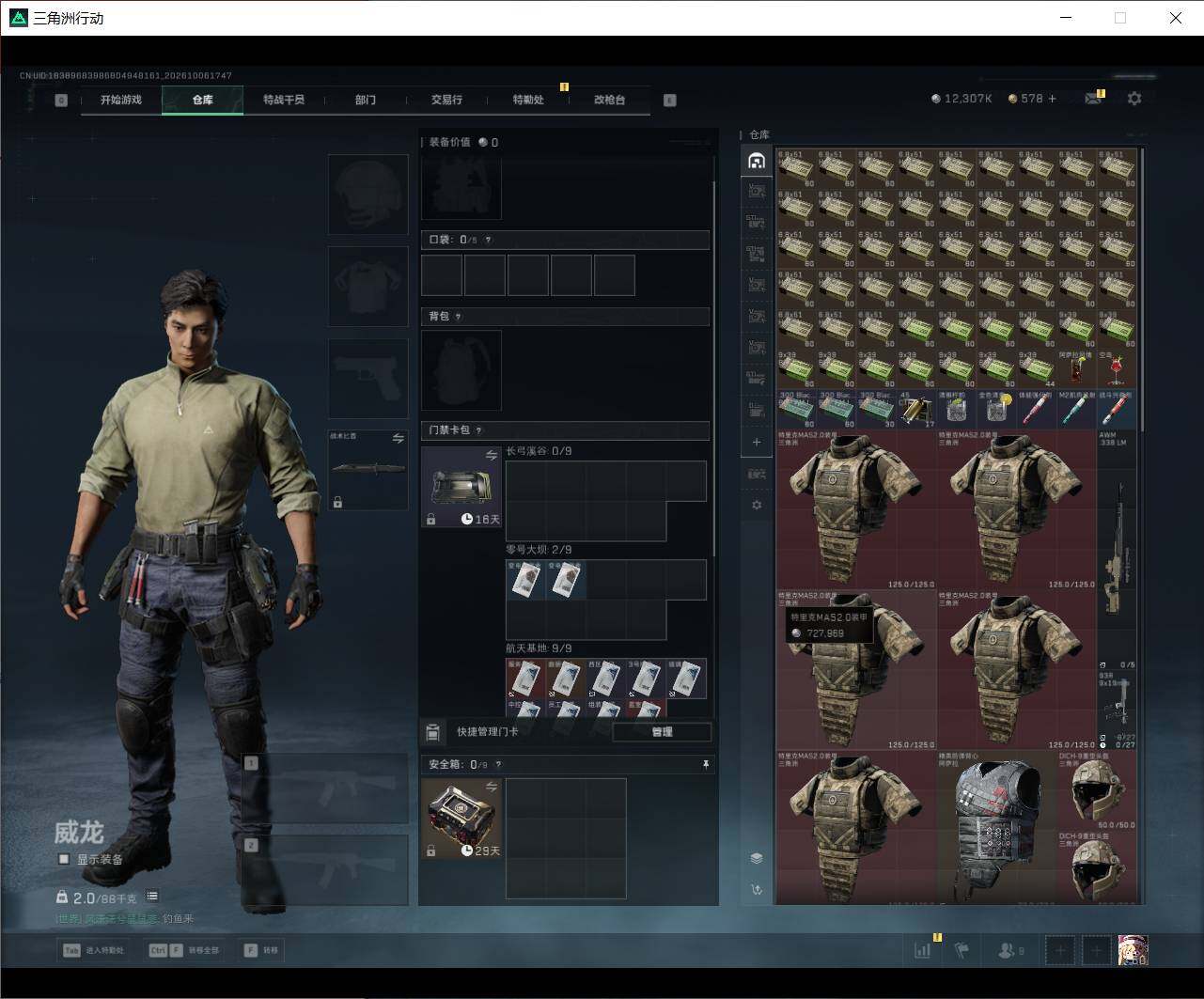Viewport: 1204px width, 999px height.
Task: Open the stats chart icon in bottom bar
Action: (922, 950)
